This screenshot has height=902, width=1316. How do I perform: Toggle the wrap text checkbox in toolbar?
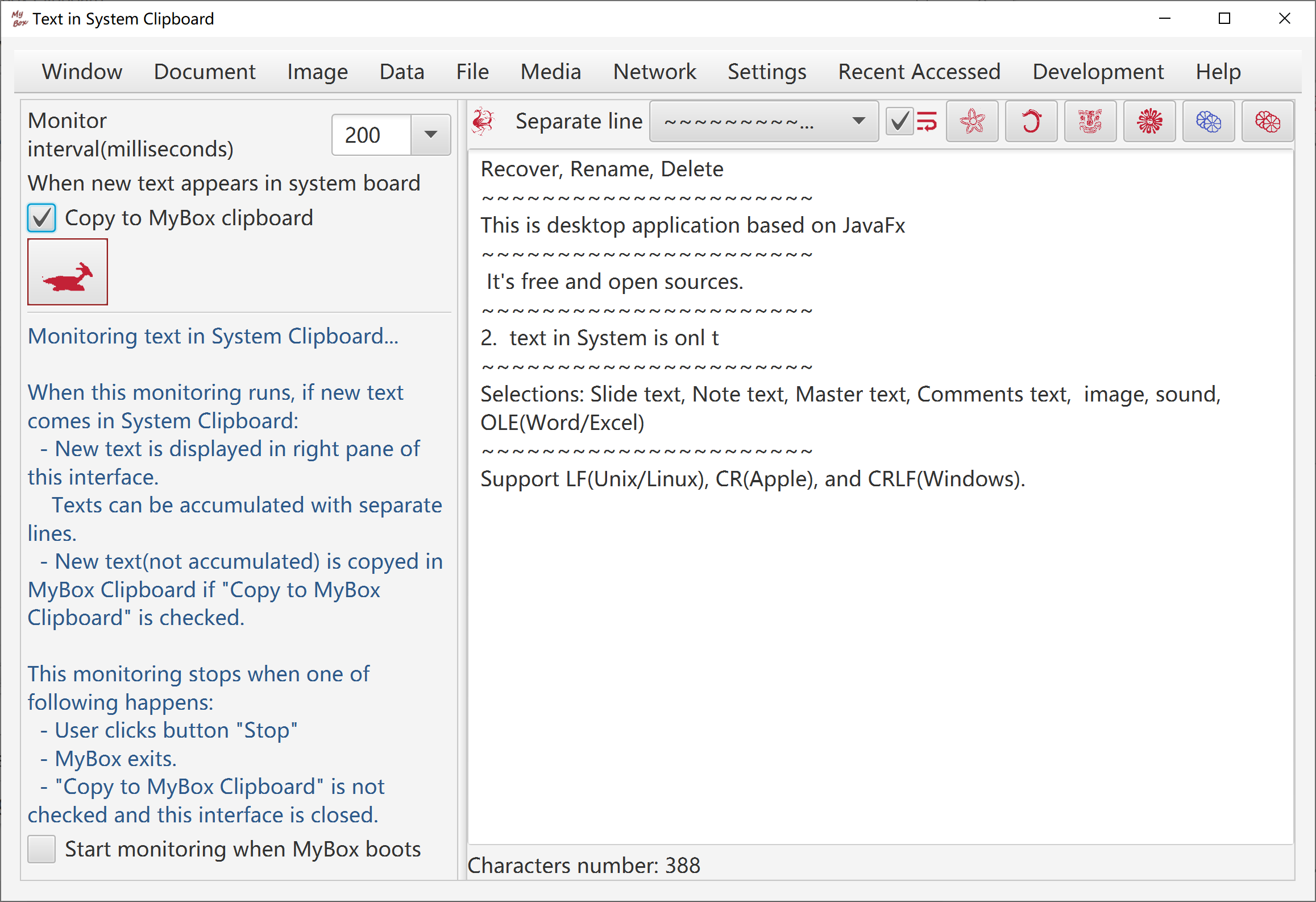899,121
